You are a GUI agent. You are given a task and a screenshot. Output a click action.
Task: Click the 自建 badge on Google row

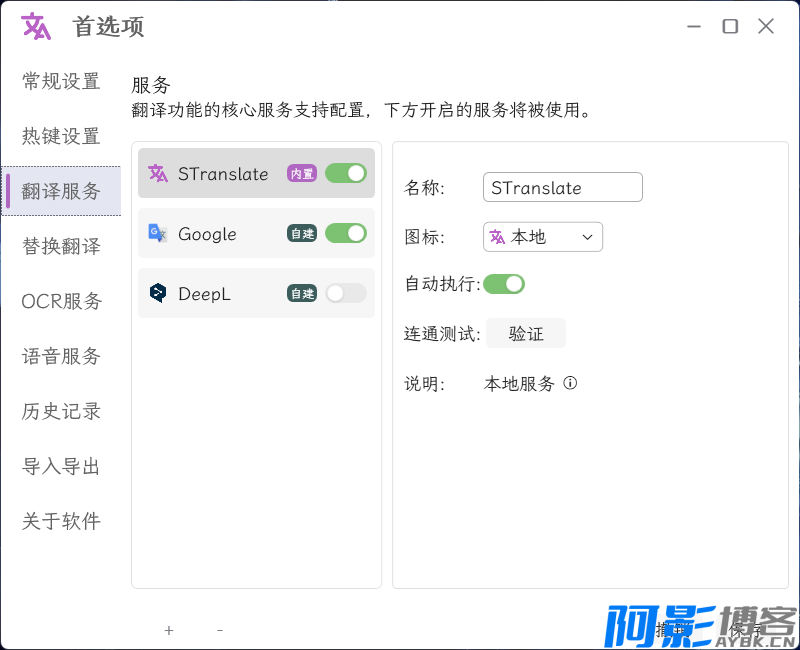[x=302, y=233]
